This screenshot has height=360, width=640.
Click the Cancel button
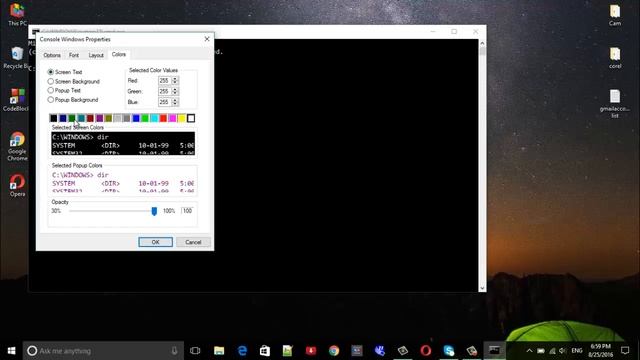tap(193, 242)
